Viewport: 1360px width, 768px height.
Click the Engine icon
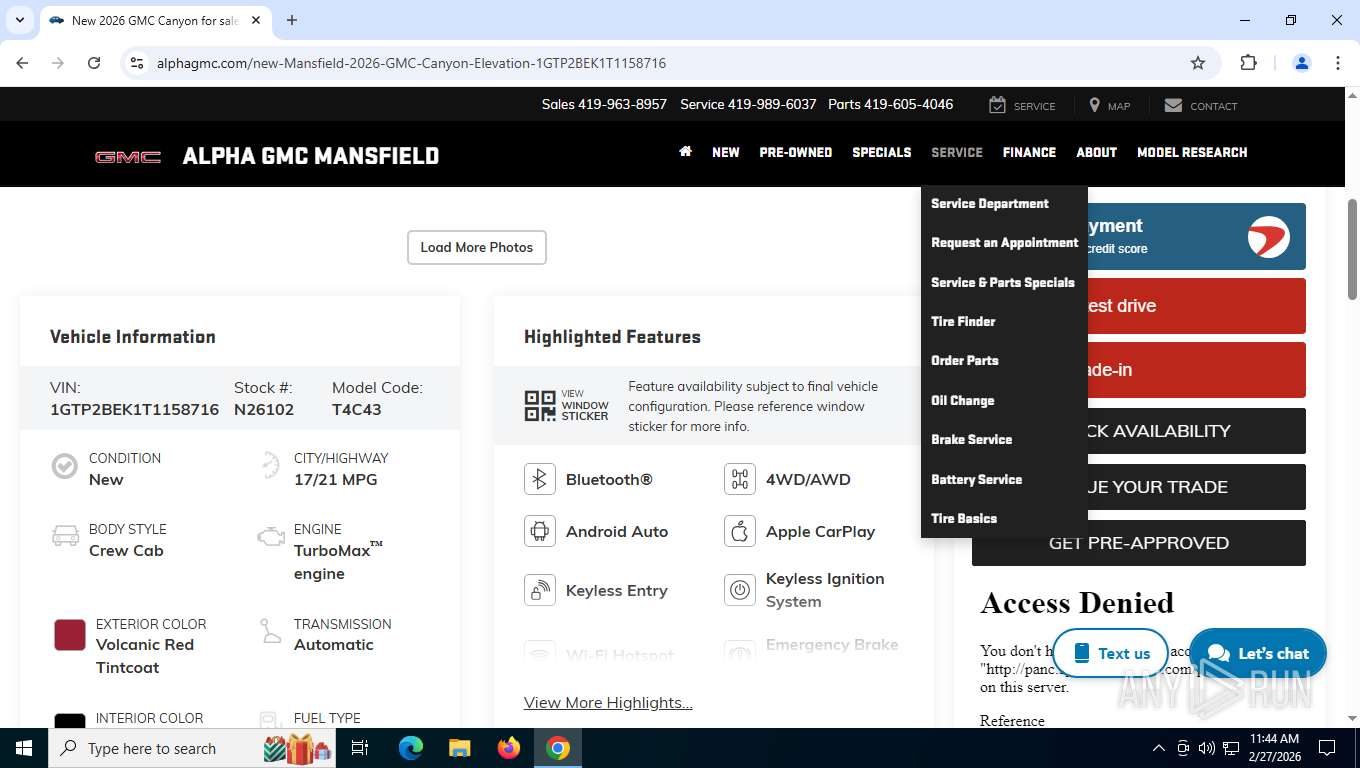(x=270, y=537)
